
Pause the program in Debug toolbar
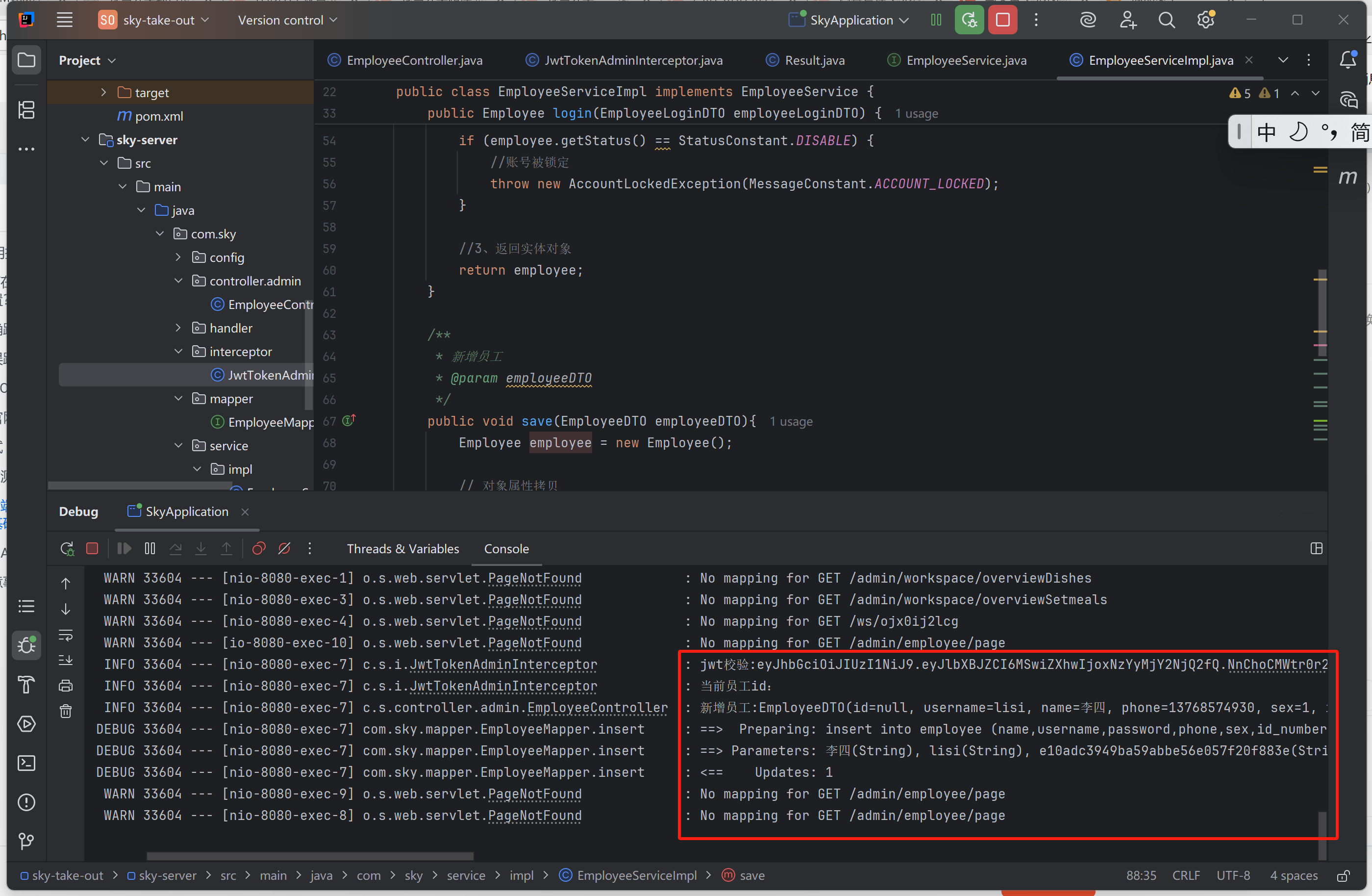pos(150,548)
